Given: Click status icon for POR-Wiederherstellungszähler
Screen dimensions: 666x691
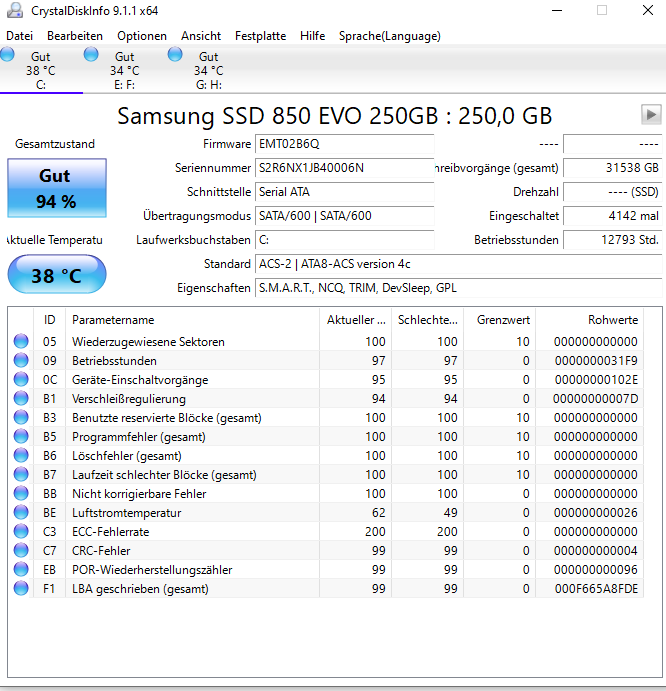Looking at the screenshot, I should pyautogui.click(x=21, y=569).
